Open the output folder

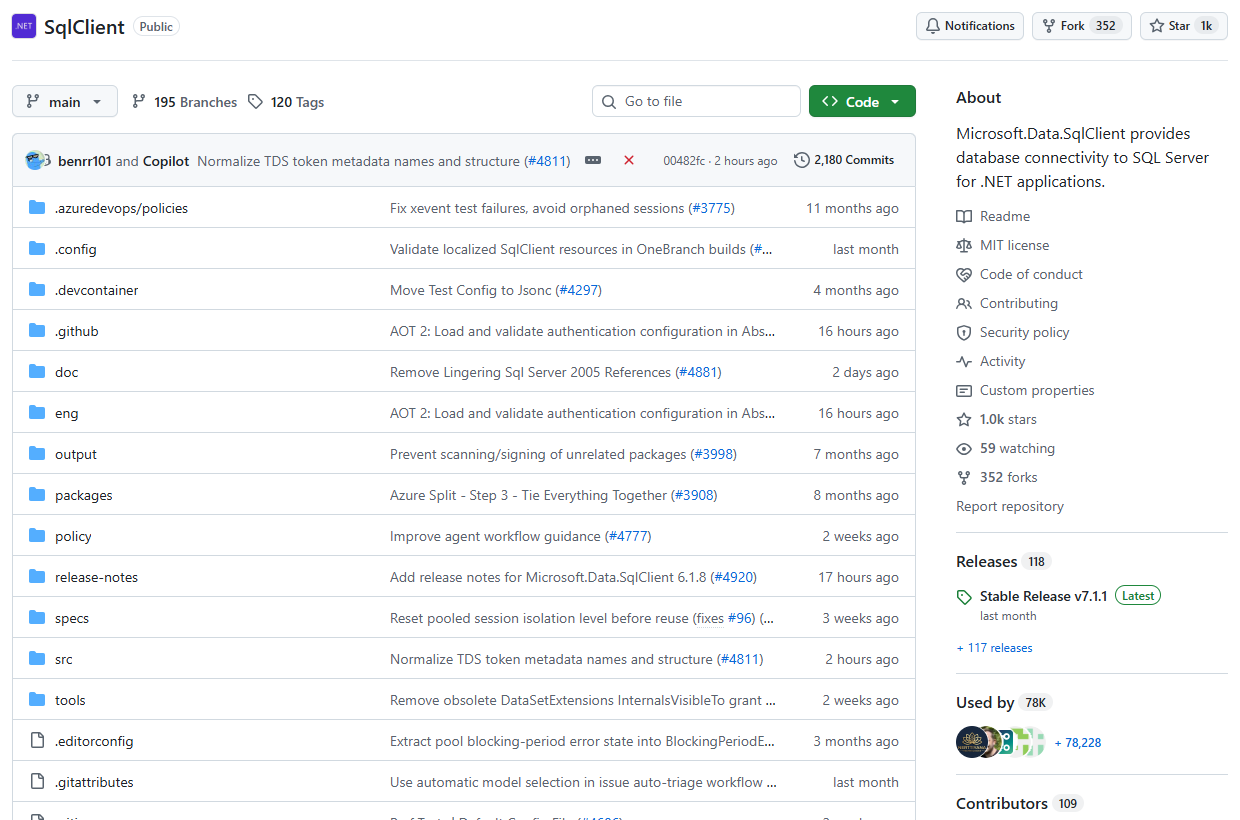pyautogui.click(x=76, y=454)
